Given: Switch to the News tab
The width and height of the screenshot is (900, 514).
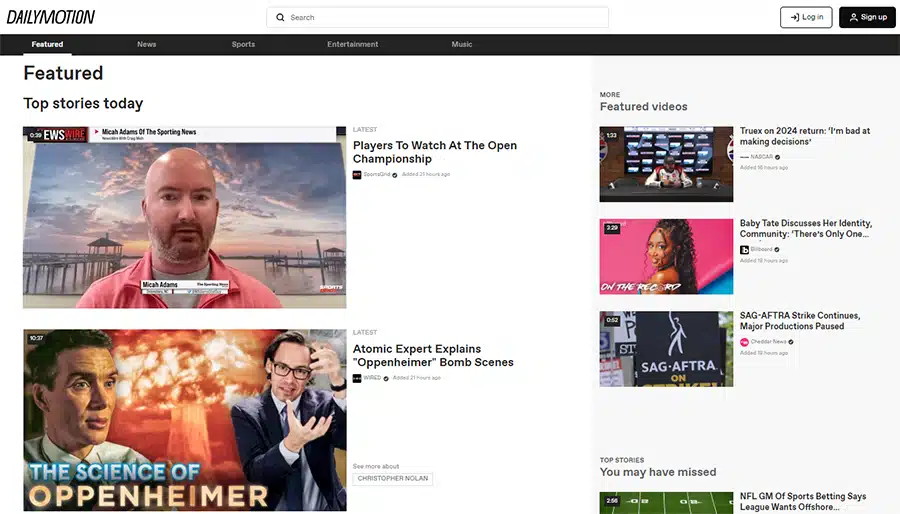Looking at the screenshot, I should click(x=146, y=44).
